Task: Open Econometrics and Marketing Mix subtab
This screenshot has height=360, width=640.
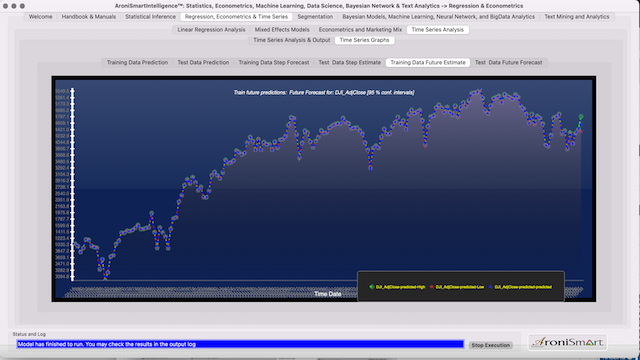Action: coord(360,30)
